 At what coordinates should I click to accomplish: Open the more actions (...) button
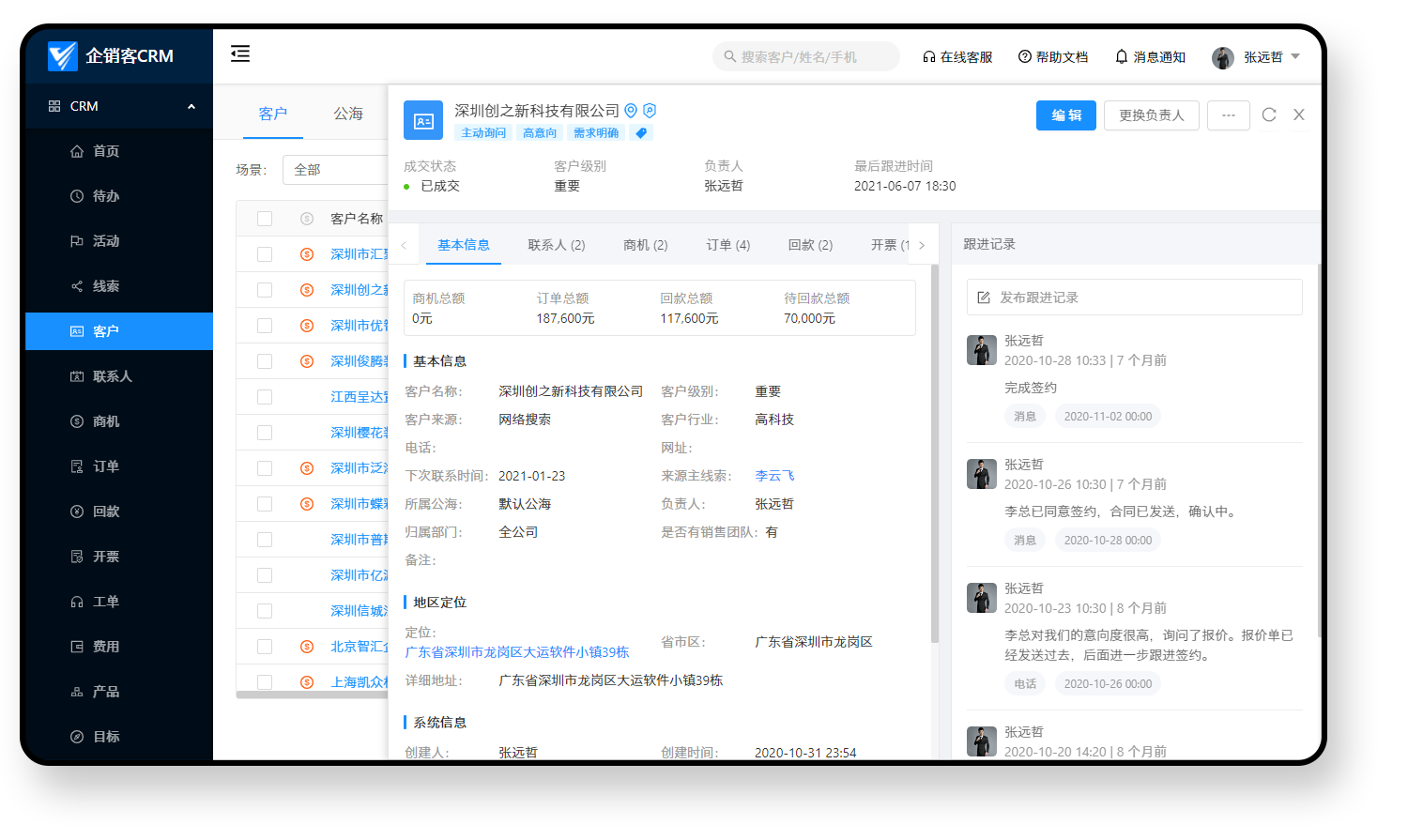(x=1229, y=115)
